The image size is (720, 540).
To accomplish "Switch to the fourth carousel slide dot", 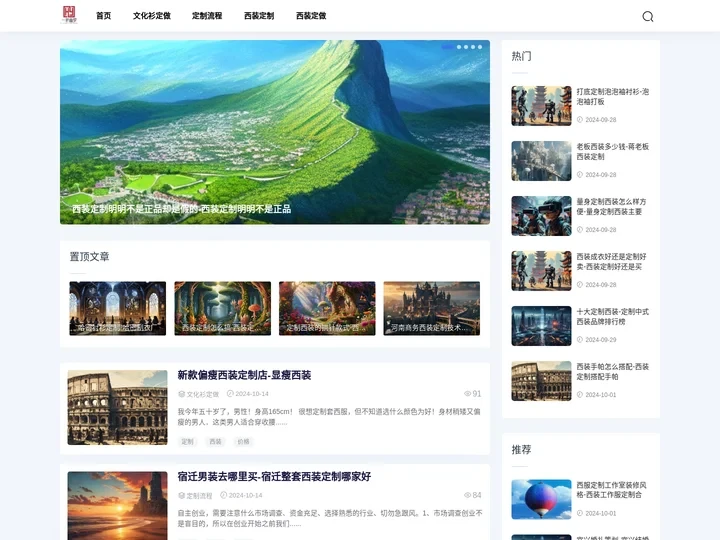I will point(473,47).
